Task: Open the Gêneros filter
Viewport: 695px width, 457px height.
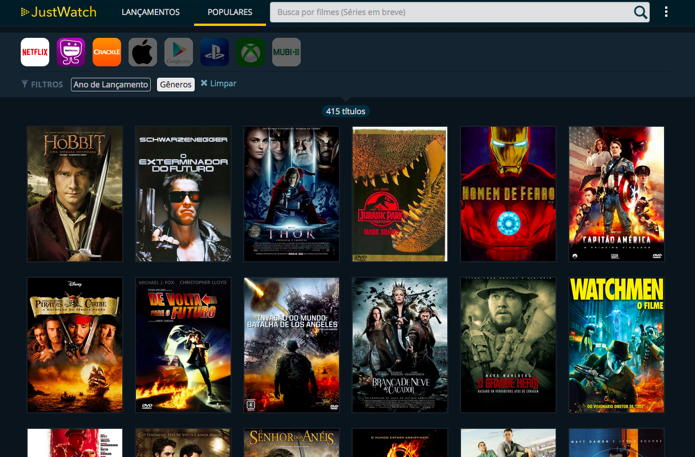Action: [x=176, y=85]
